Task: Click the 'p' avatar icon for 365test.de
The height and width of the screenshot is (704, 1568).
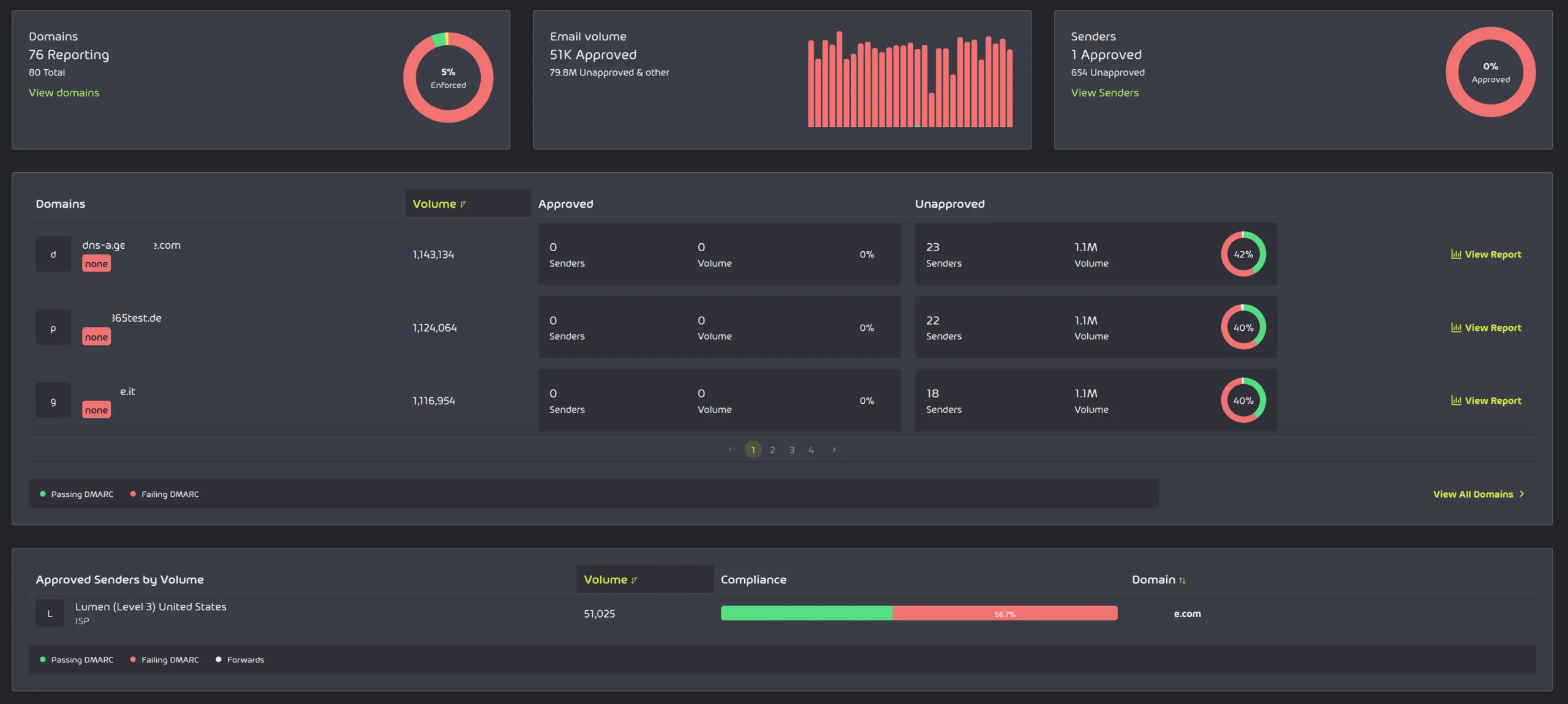Action: [x=53, y=328]
